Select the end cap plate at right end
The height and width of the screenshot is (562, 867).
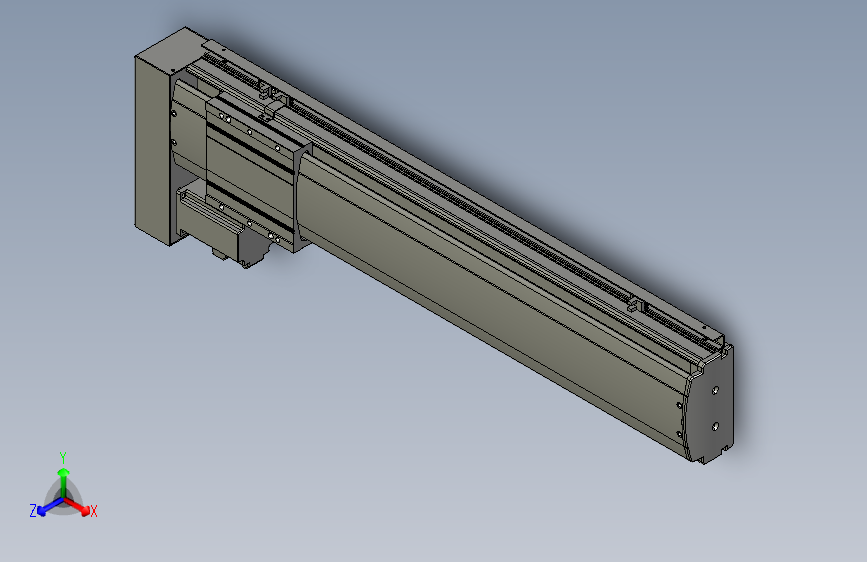click(712, 406)
